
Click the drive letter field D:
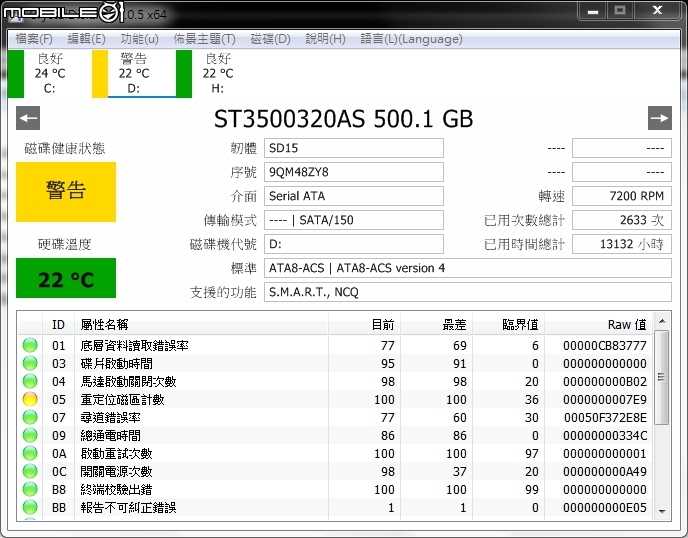tap(354, 244)
